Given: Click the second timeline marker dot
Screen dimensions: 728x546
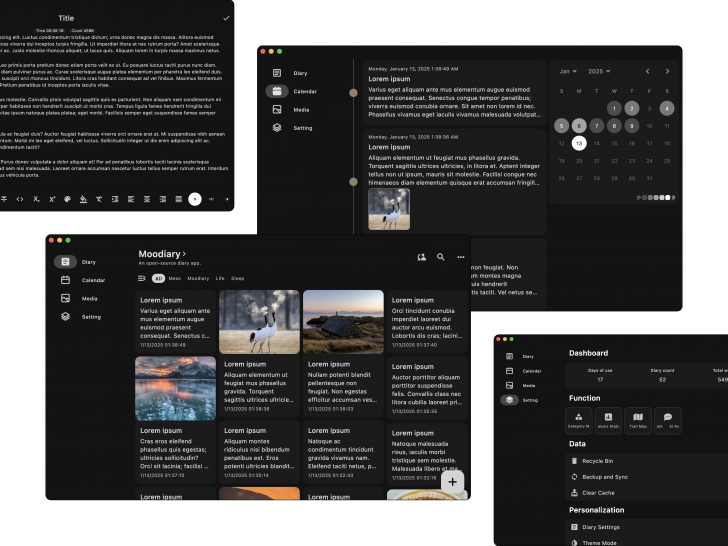Looking at the screenshot, I should point(353,182).
